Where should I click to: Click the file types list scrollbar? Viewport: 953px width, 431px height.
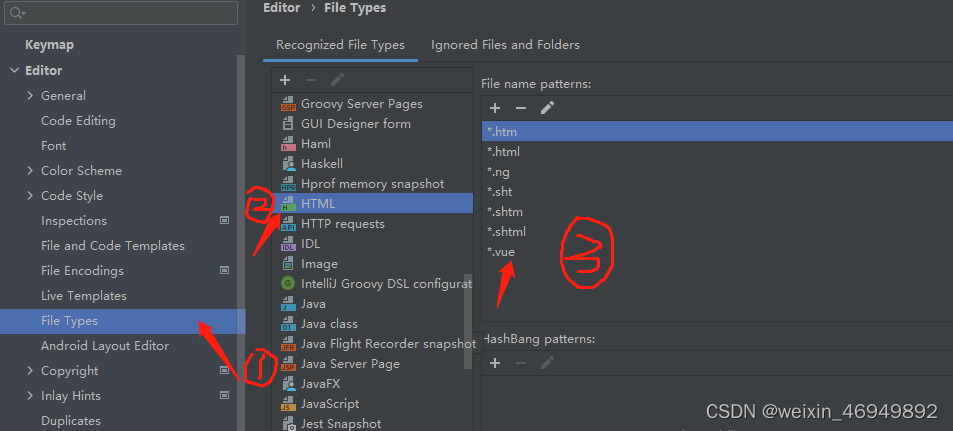click(468, 320)
